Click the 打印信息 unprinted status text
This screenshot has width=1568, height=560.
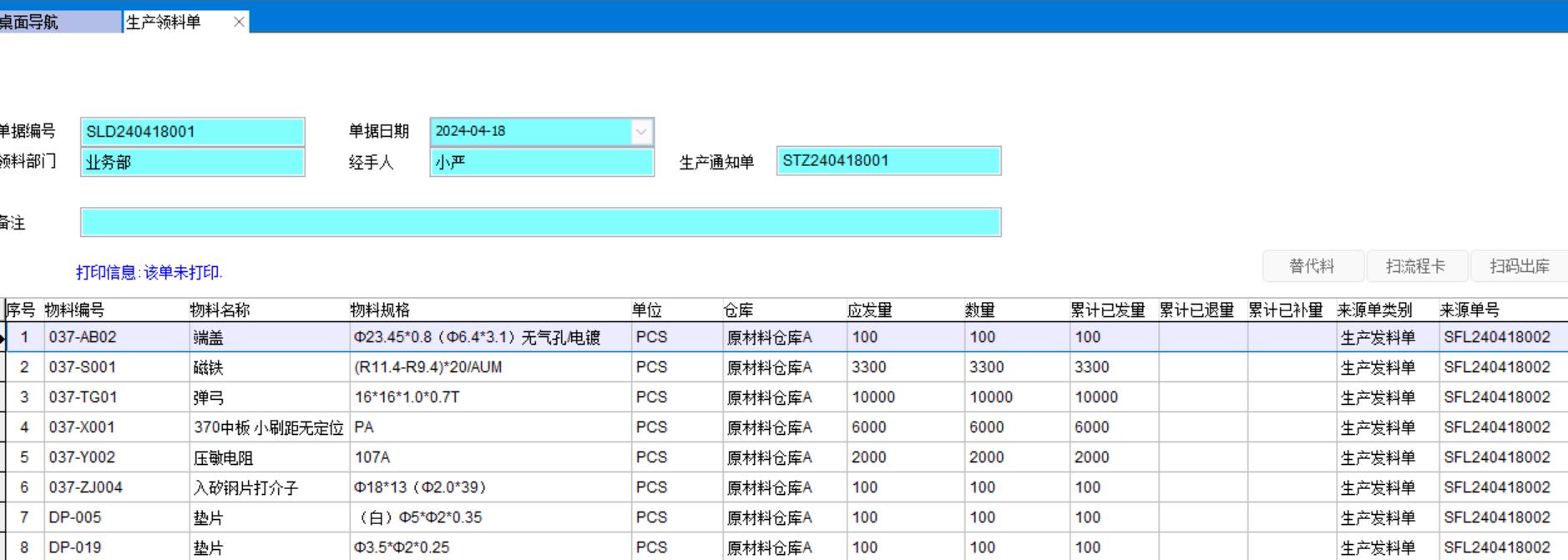[x=149, y=273]
